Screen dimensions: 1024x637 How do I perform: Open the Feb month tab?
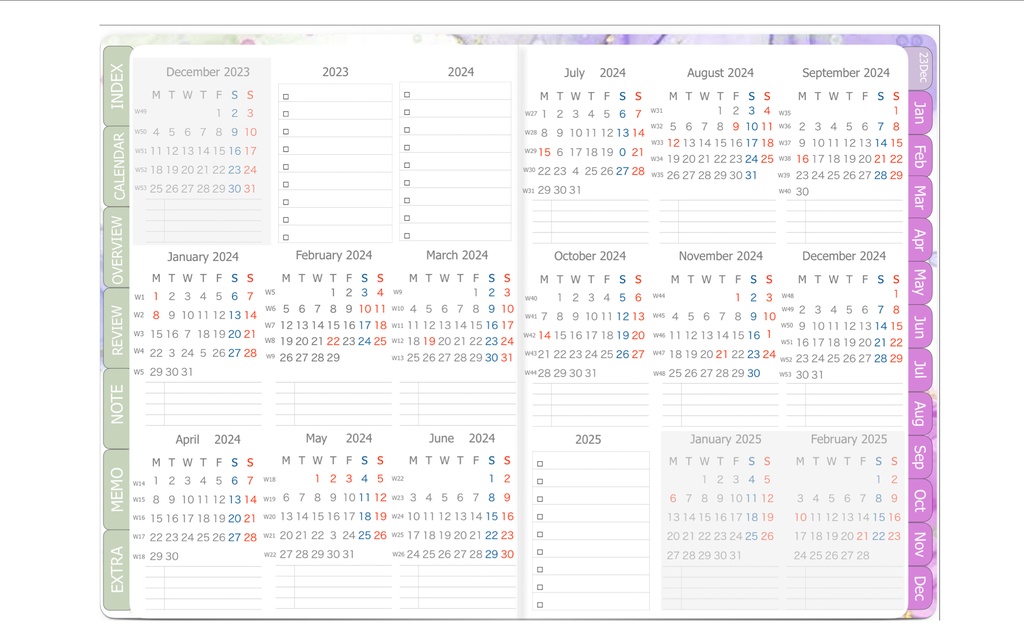(x=917, y=156)
